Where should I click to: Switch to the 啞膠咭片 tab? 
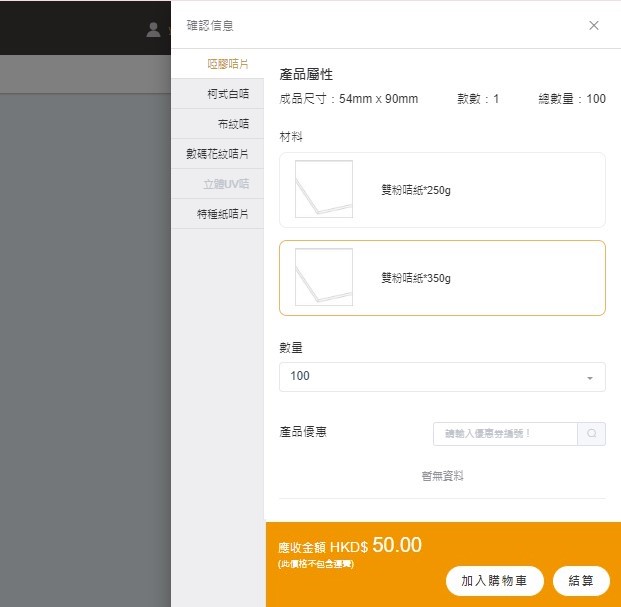[x=227, y=64]
